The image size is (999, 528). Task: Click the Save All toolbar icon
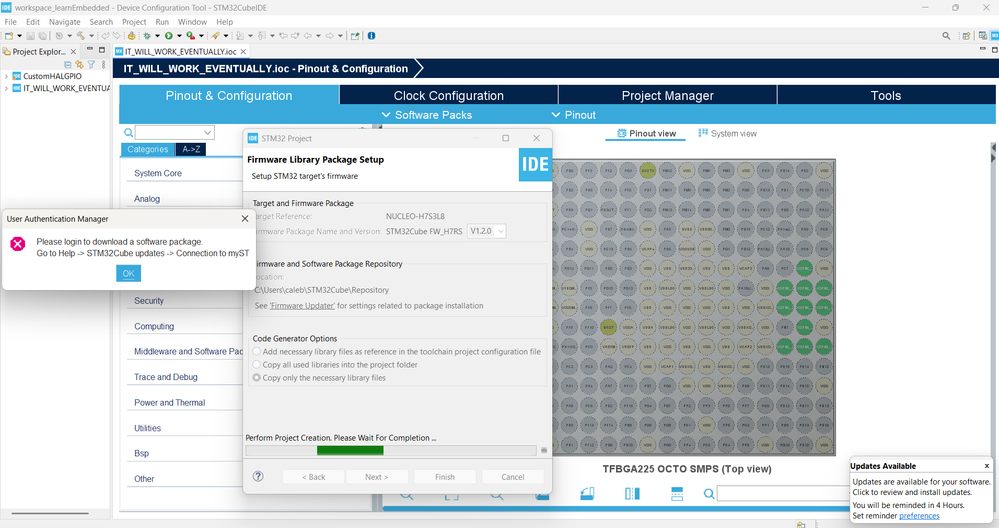[x=43, y=36]
